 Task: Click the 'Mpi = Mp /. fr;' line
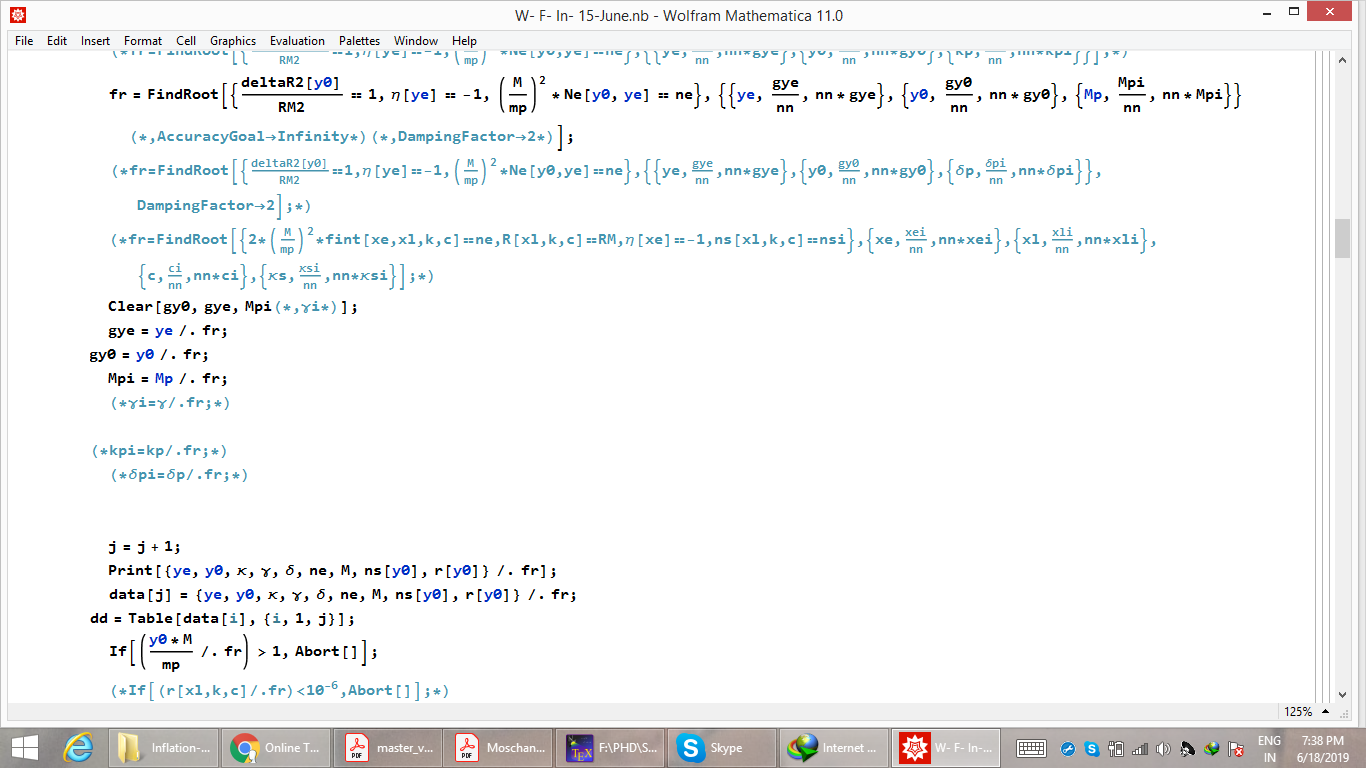pyautogui.click(x=168, y=378)
